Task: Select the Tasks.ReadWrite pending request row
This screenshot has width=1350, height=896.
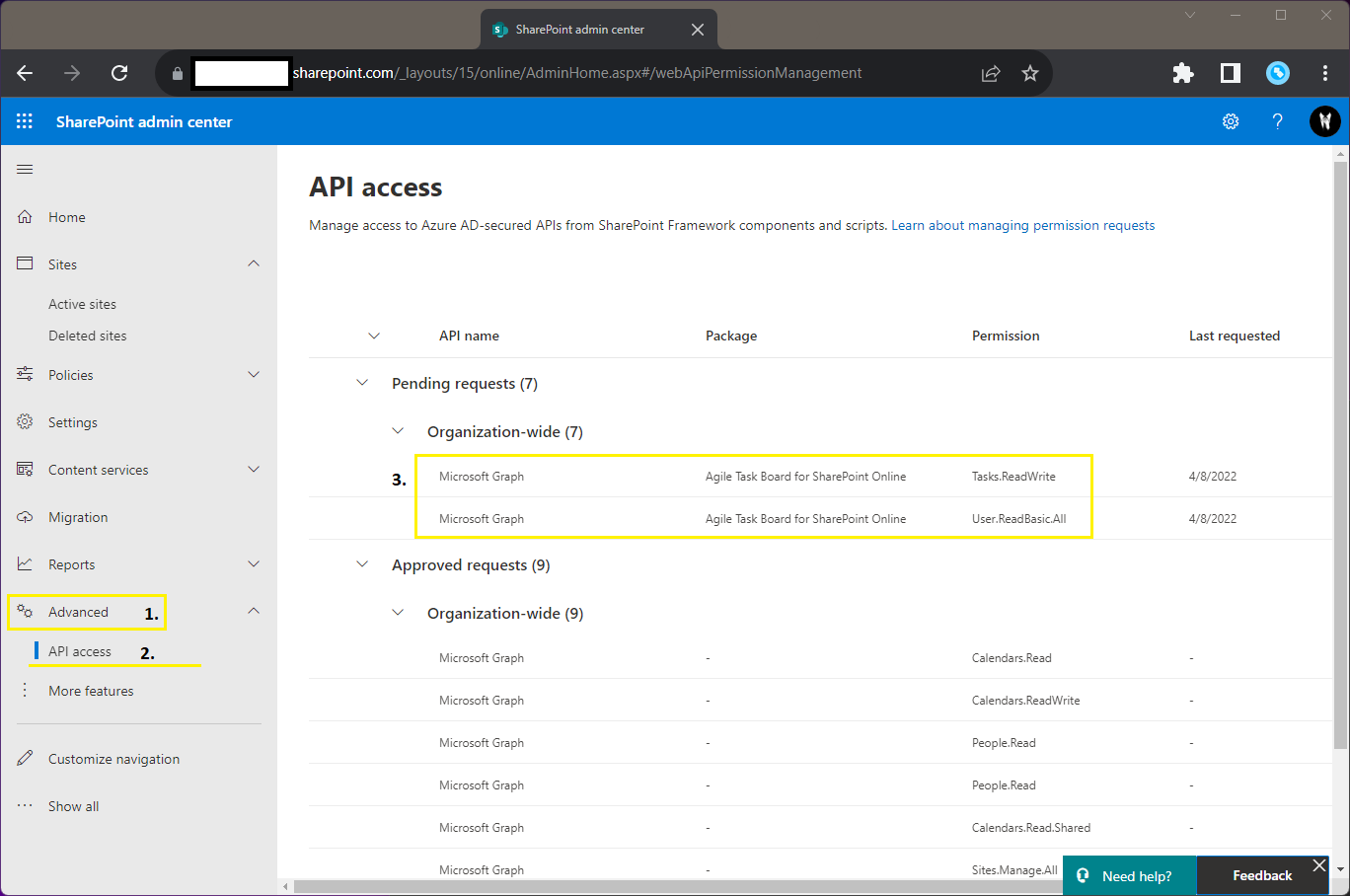Action: 820,476
